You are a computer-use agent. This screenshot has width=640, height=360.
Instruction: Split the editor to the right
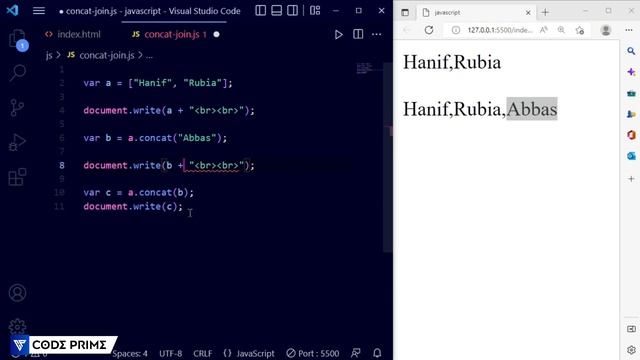358,34
